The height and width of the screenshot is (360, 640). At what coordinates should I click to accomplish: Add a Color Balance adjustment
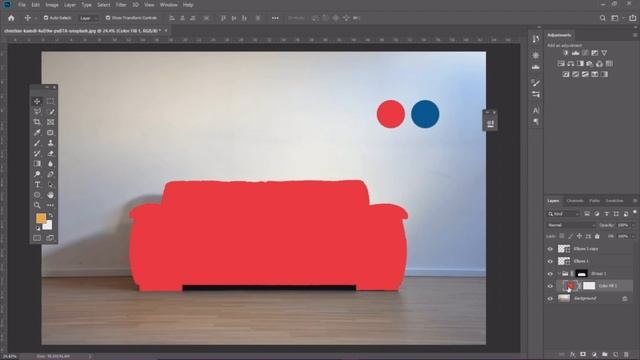coord(571,64)
